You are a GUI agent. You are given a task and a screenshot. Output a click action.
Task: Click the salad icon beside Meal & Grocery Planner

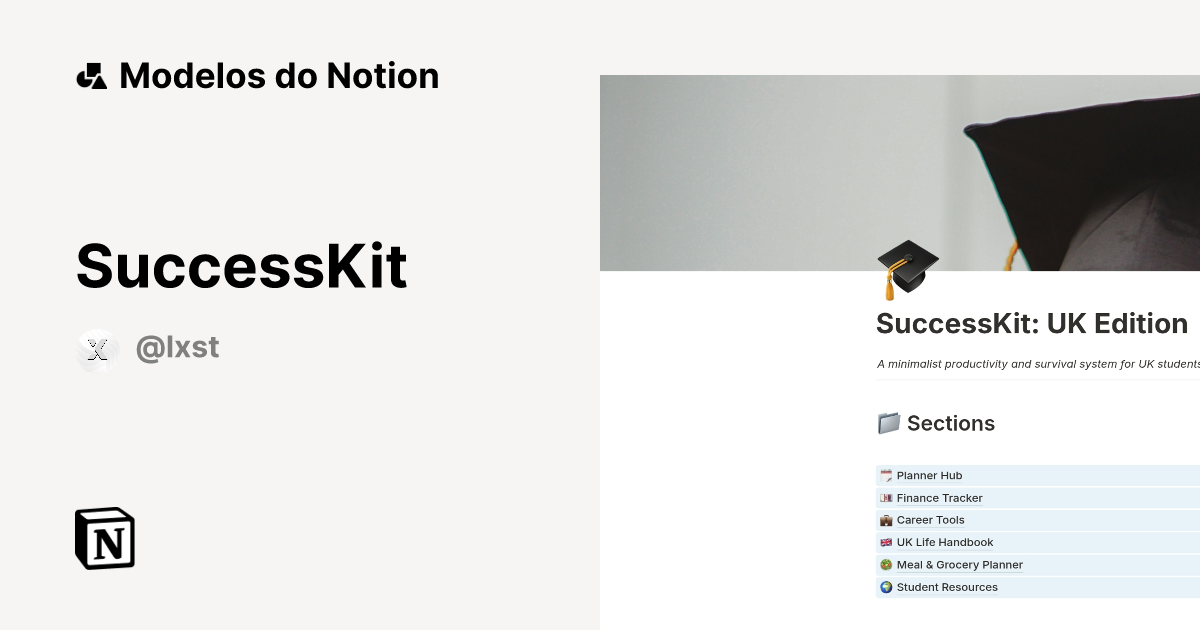pos(885,564)
